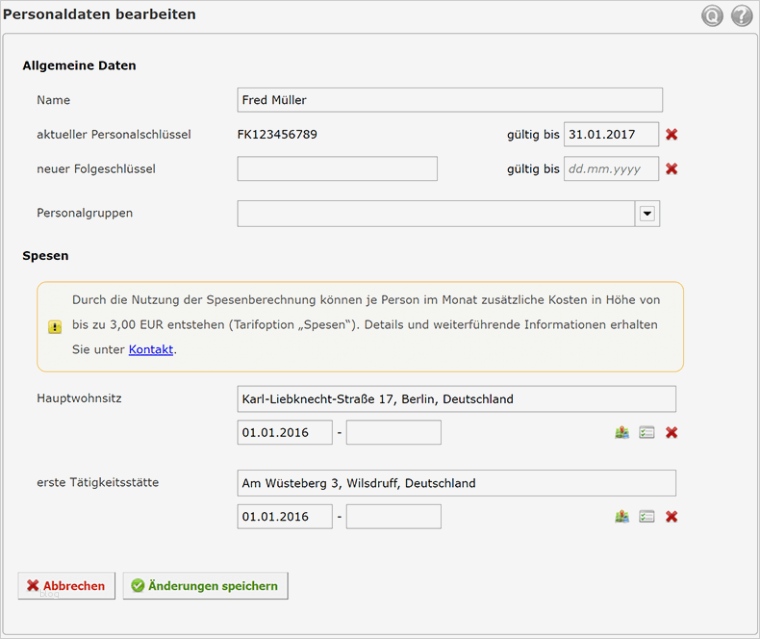Open checklist icon in Hauptwohnsitz row

pyautogui.click(x=647, y=433)
